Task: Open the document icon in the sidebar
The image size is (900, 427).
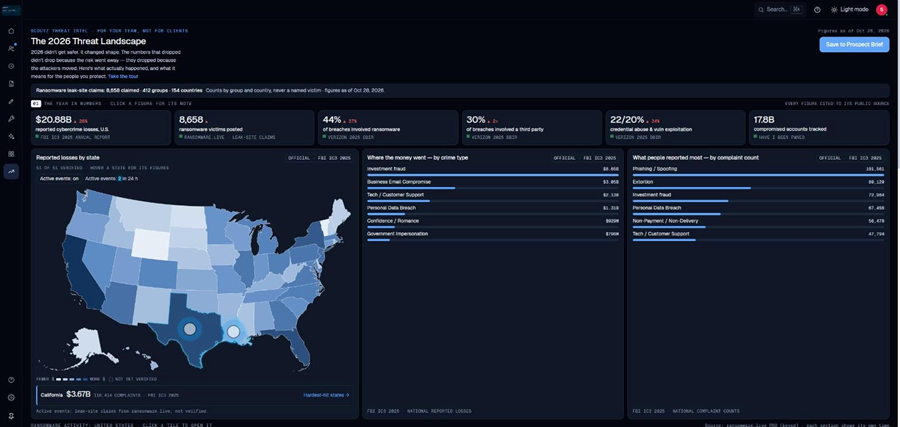Action: click(x=11, y=84)
